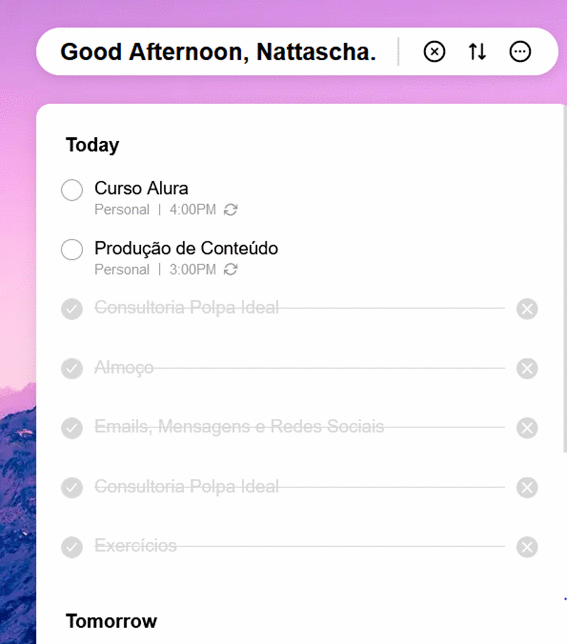
Task: Uncheck the completed Almoço task
Action: (x=72, y=368)
